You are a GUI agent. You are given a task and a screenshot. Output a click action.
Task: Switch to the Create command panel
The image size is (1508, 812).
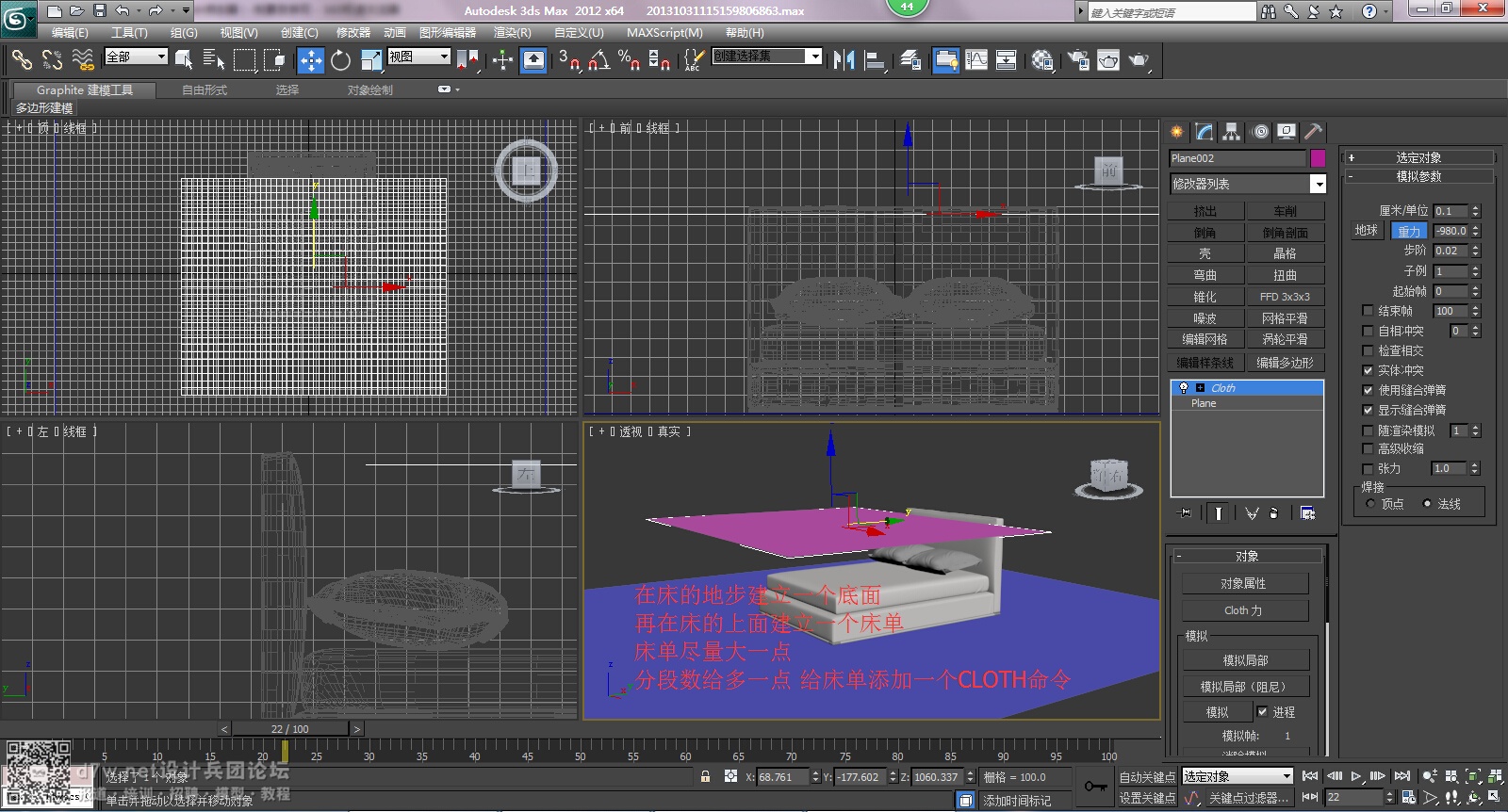coord(1177,132)
